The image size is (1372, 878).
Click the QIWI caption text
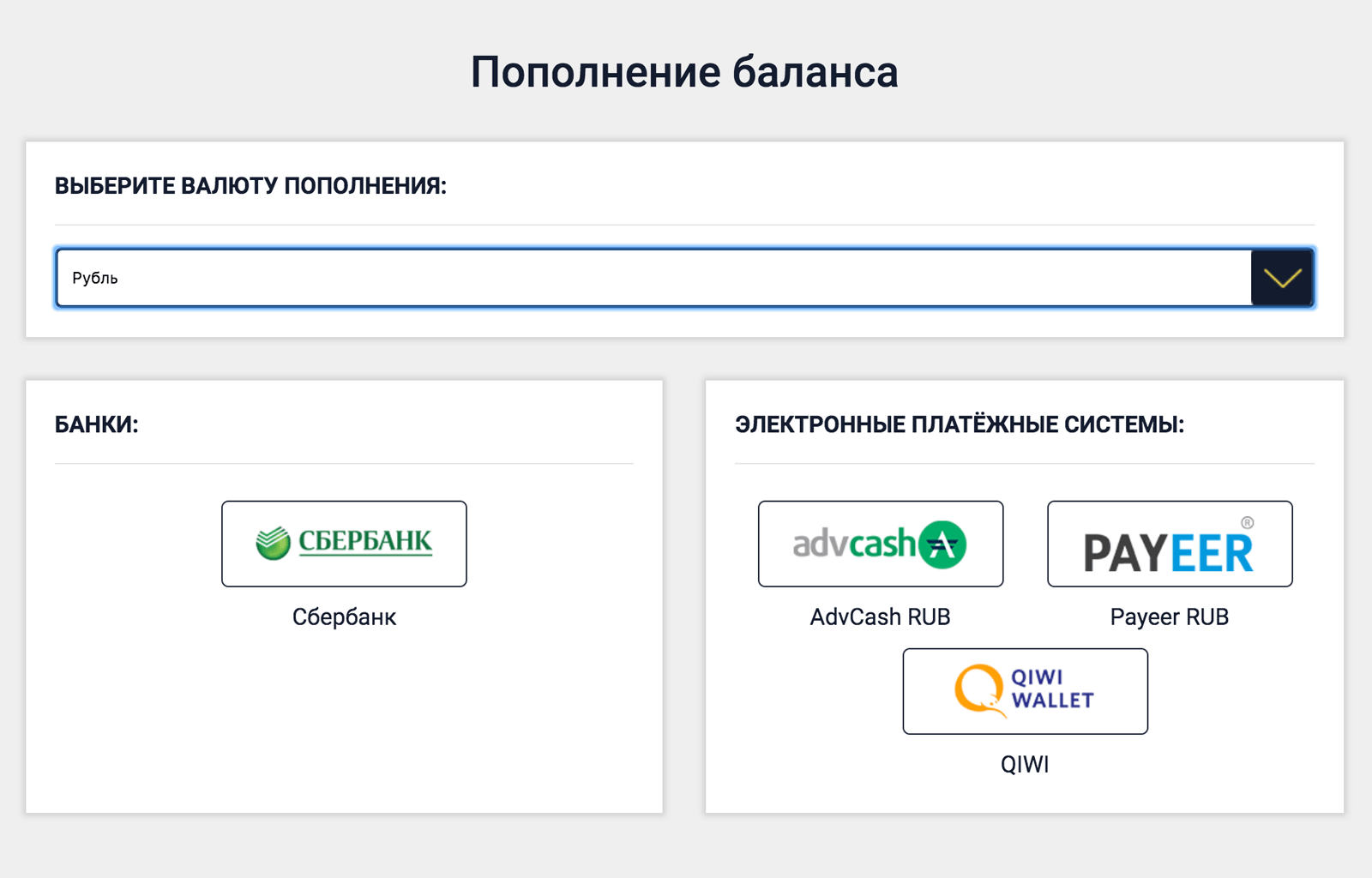[1025, 765]
